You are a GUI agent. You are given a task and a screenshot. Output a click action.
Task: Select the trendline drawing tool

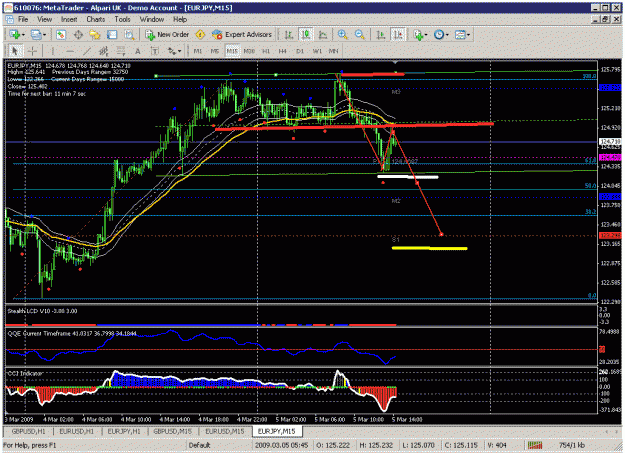click(x=86, y=51)
